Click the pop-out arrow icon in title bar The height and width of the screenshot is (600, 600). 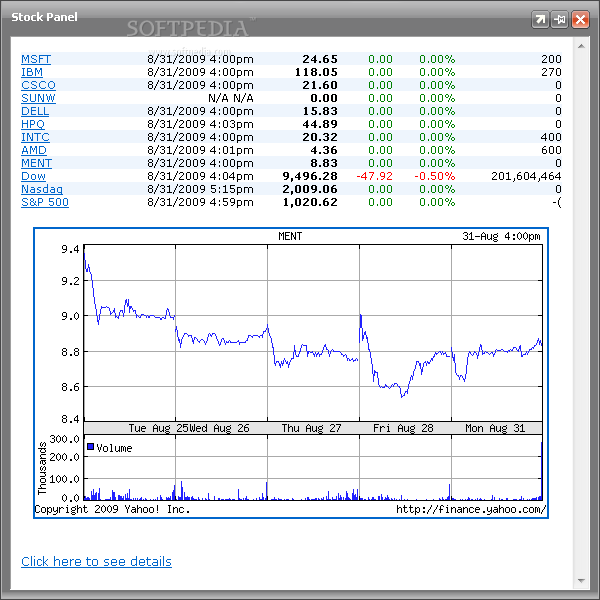[x=540, y=20]
